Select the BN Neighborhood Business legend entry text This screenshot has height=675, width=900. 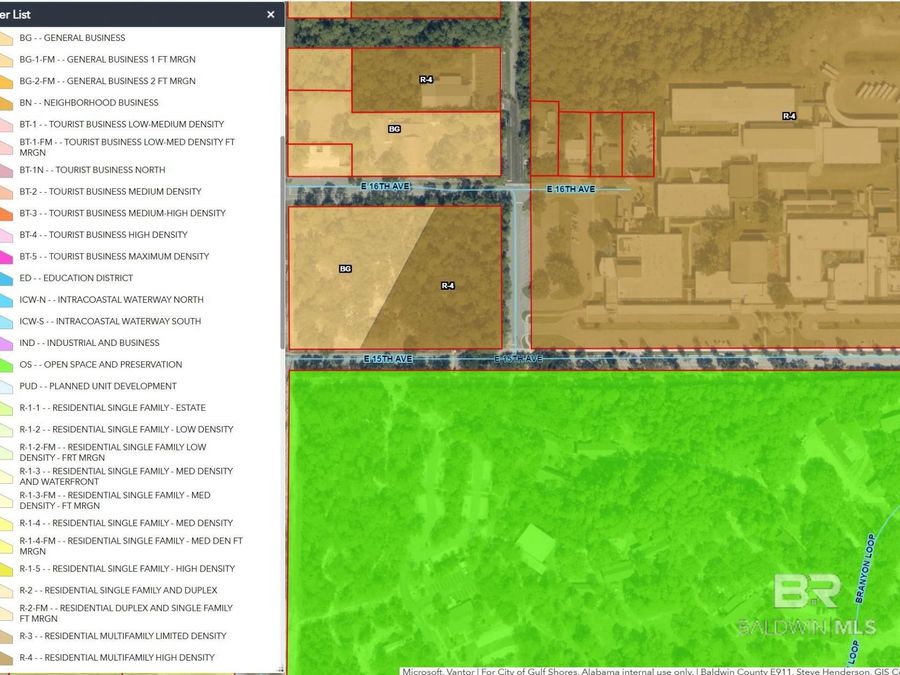[89, 103]
